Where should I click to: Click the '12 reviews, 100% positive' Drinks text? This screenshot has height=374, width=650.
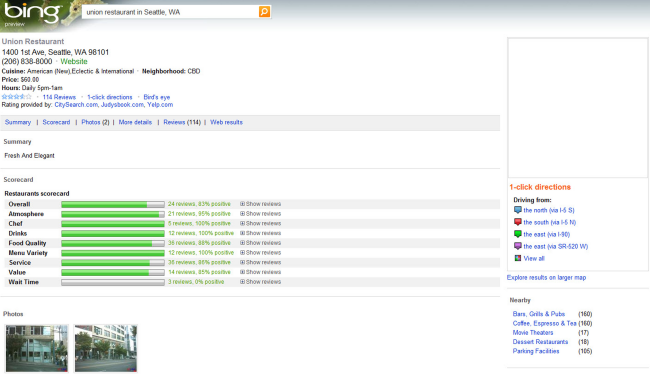pos(201,233)
